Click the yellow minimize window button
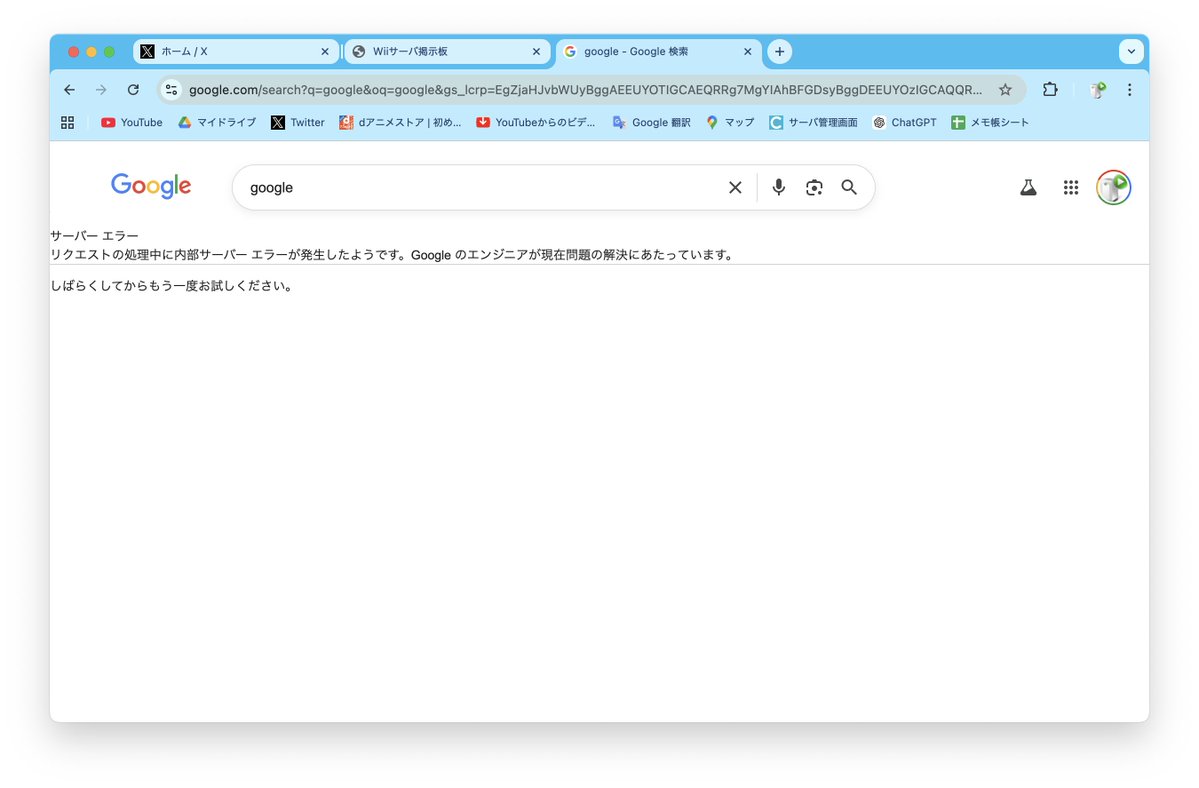Viewport: 1199px width, 788px height. tap(91, 51)
